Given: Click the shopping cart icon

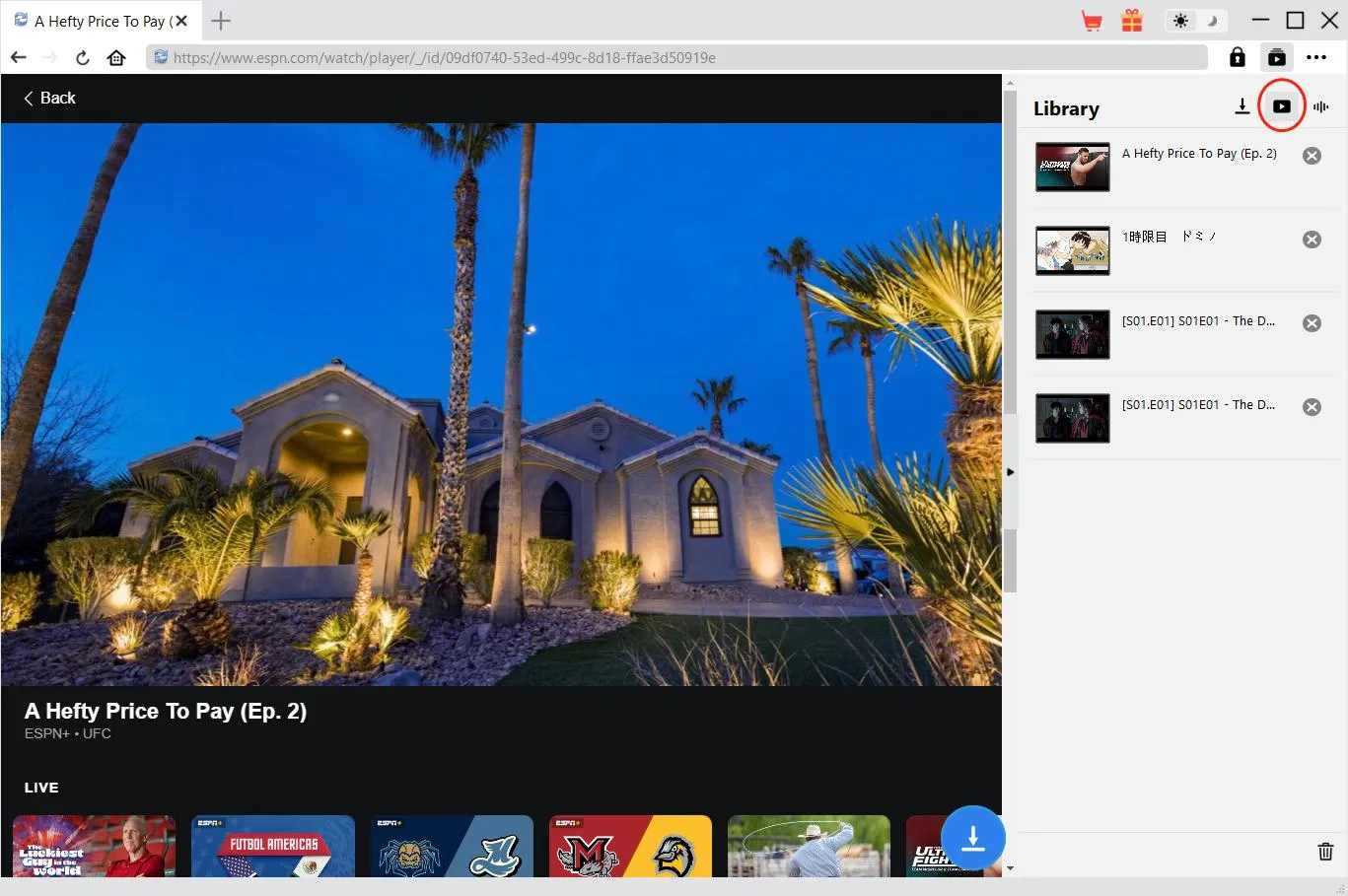Looking at the screenshot, I should point(1092,21).
